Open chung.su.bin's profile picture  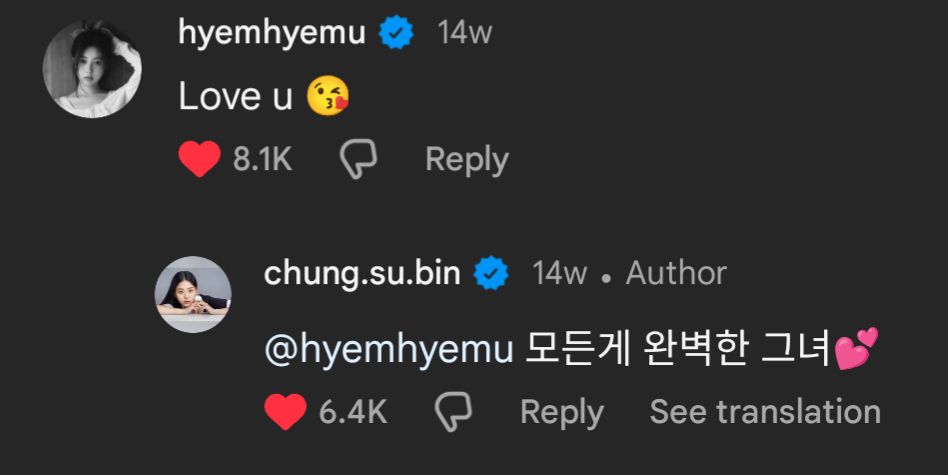193,294
